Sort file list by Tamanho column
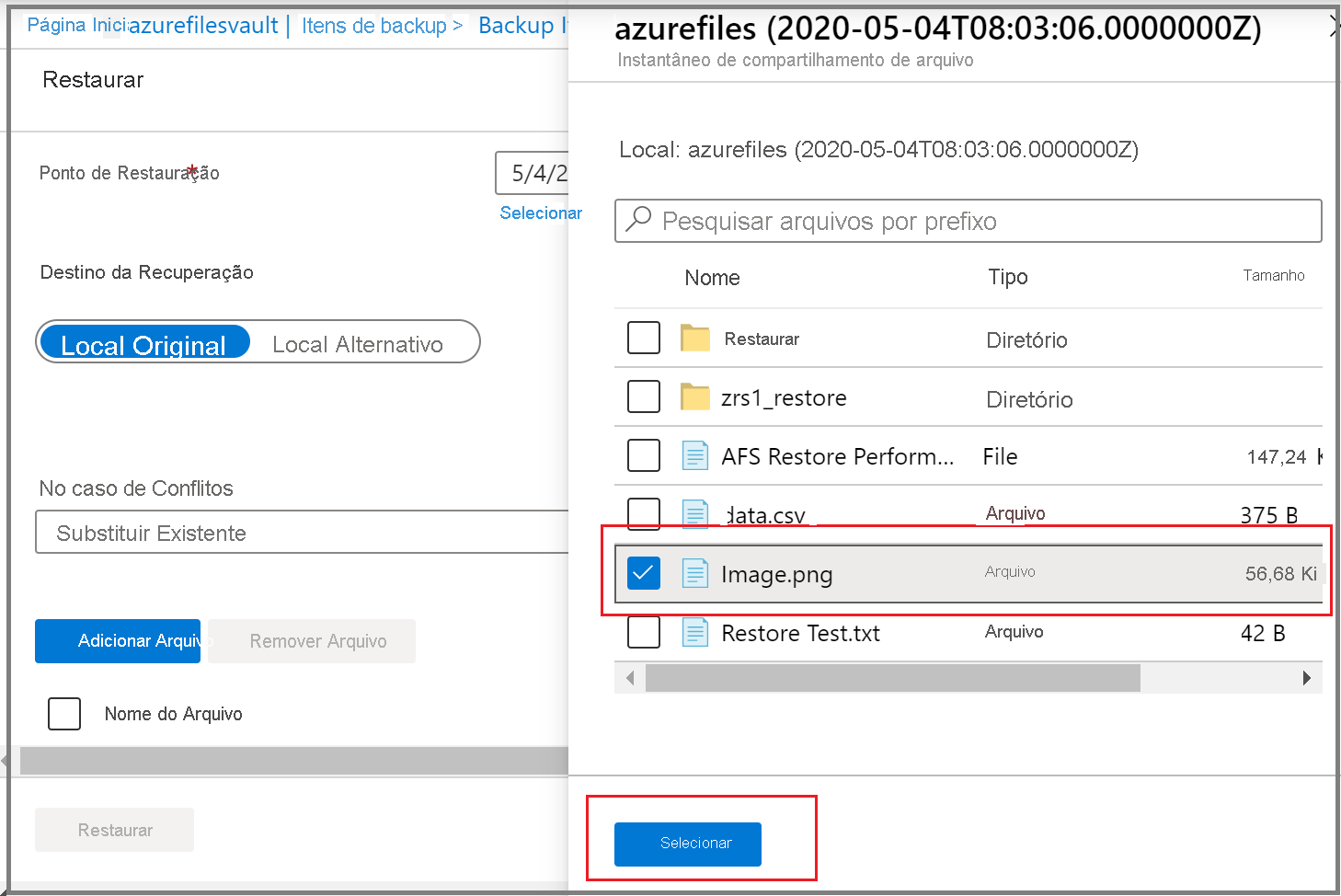Screen dimensions: 1341x896 pos(1274,275)
